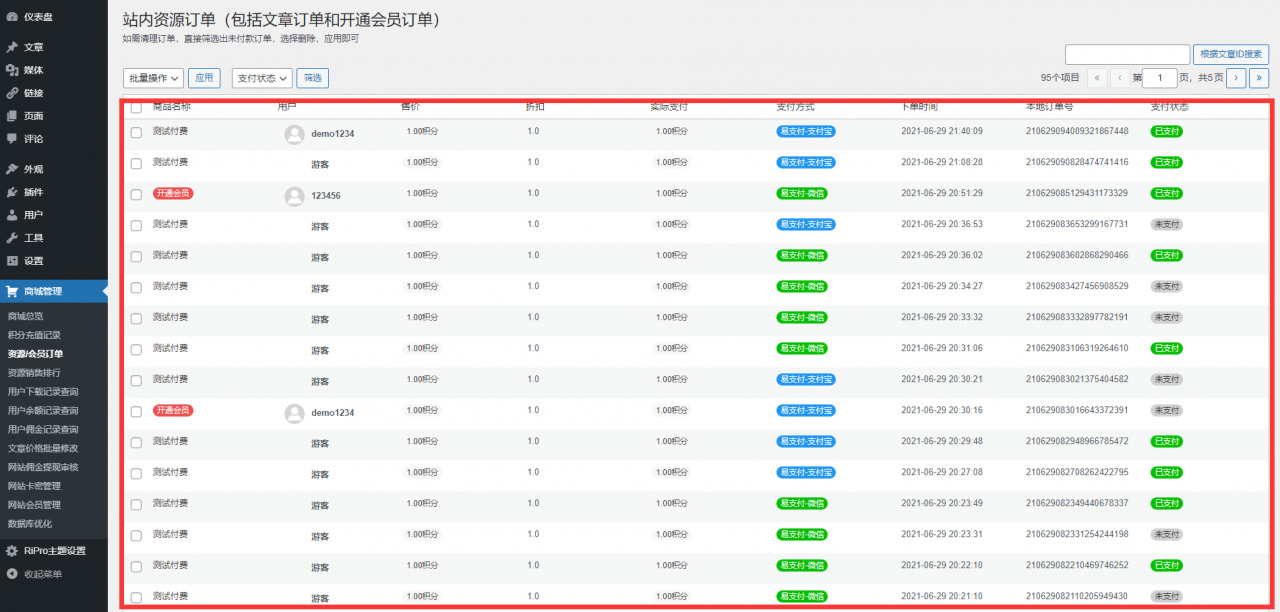The width and height of the screenshot is (1280, 612).
Task: Select the checkbox for user 123456's 开通会员 order
Action: [x=136, y=195]
